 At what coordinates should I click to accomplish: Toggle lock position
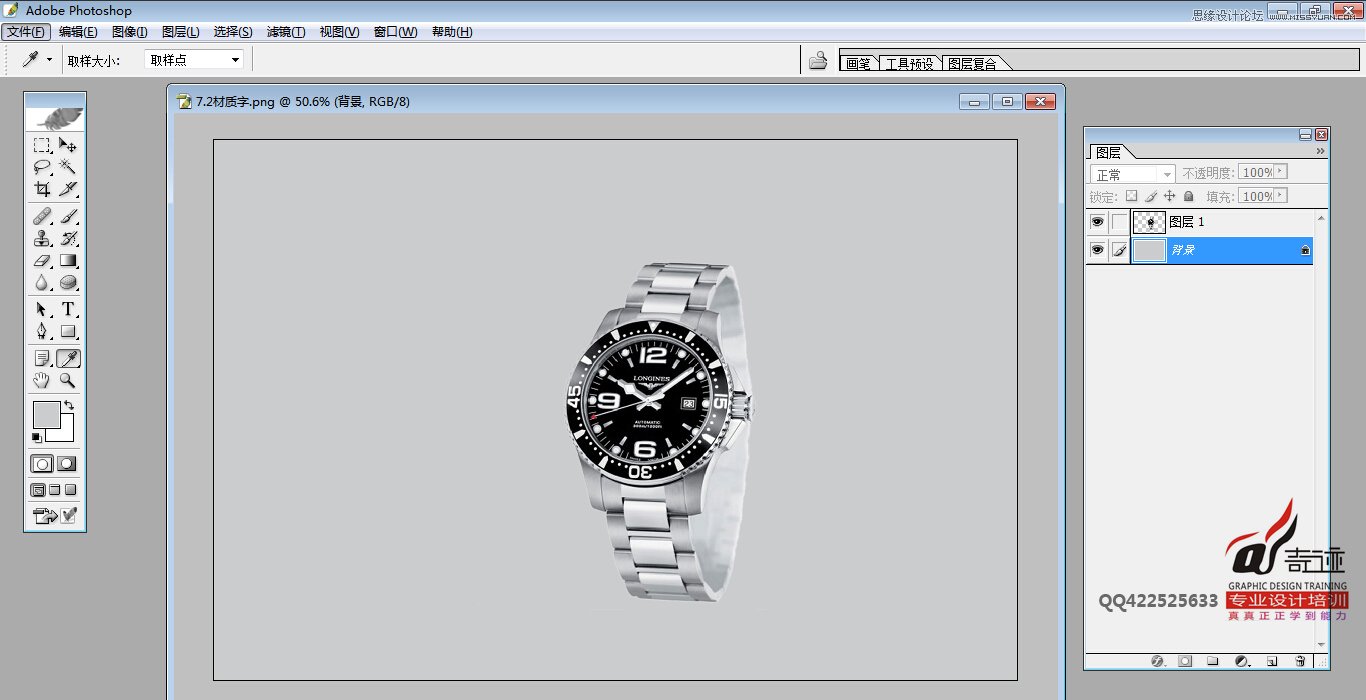coord(1170,197)
